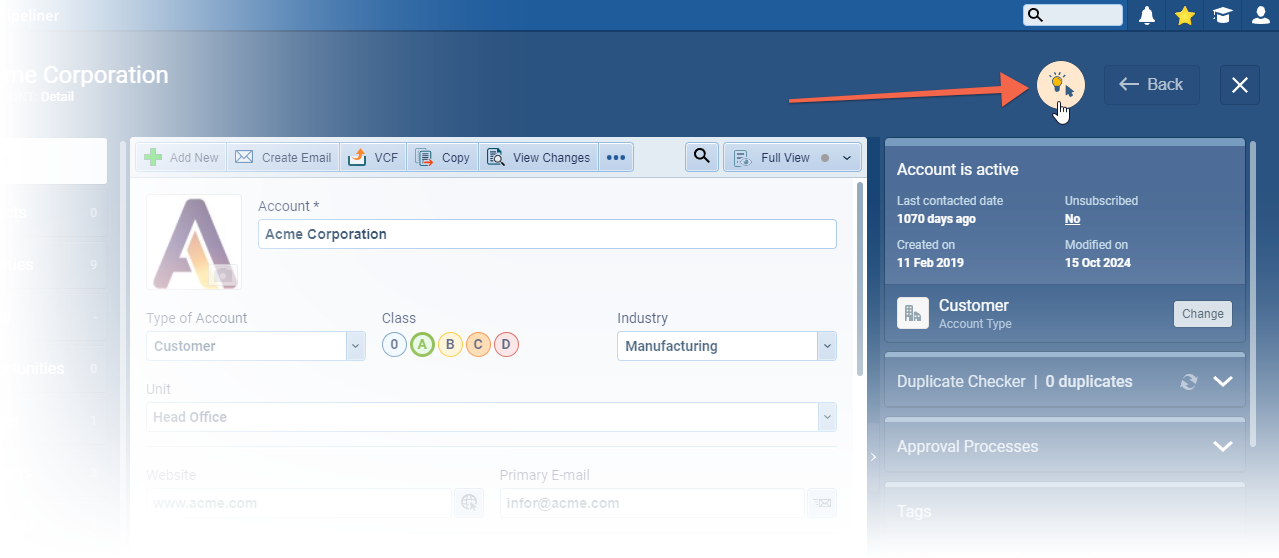Click the Website field
Image resolution: width=1279 pixels, height=558 pixels.
[x=299, y=503]
